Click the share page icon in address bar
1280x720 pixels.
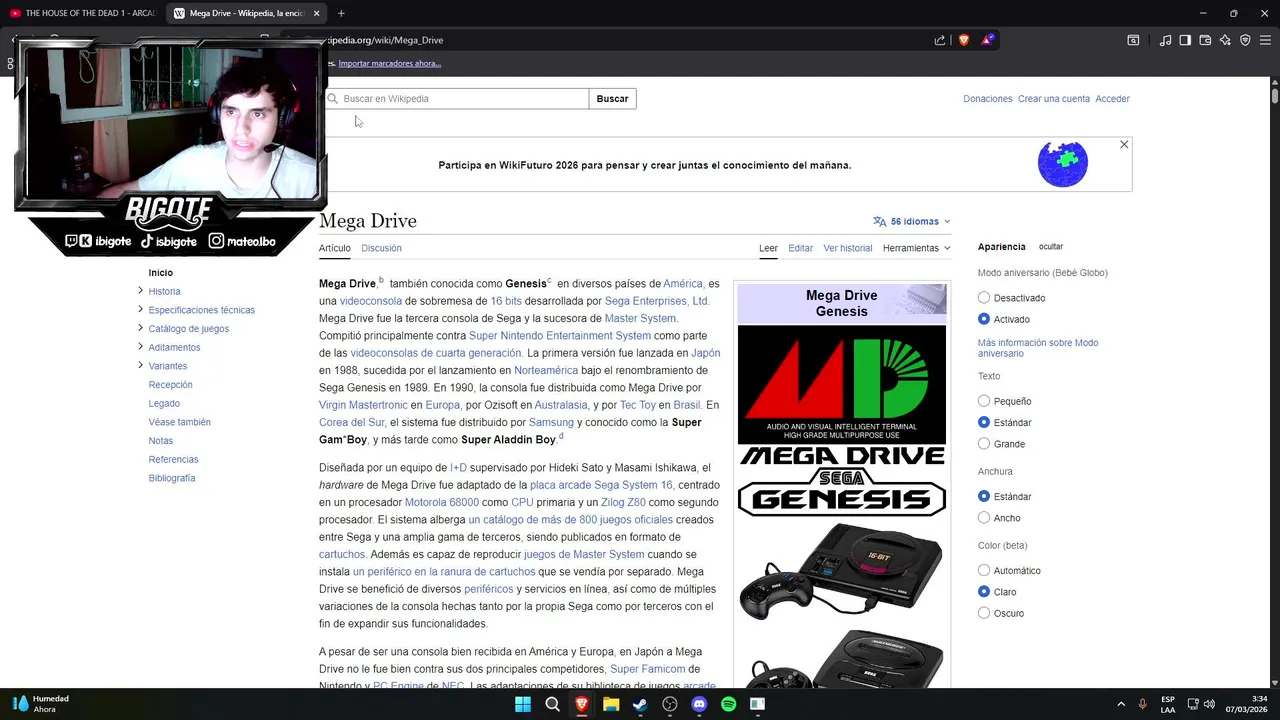[x=940, y=40]
